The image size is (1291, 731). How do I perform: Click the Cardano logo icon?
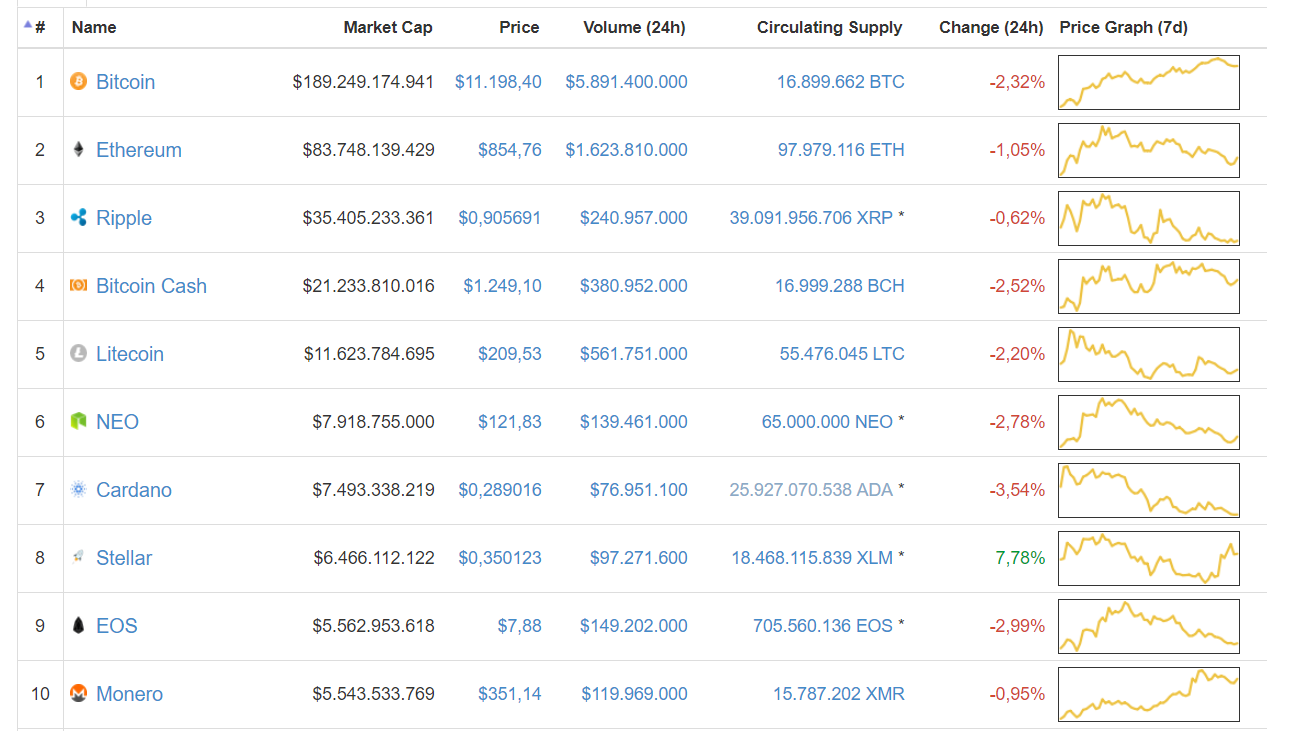[77, 490]
